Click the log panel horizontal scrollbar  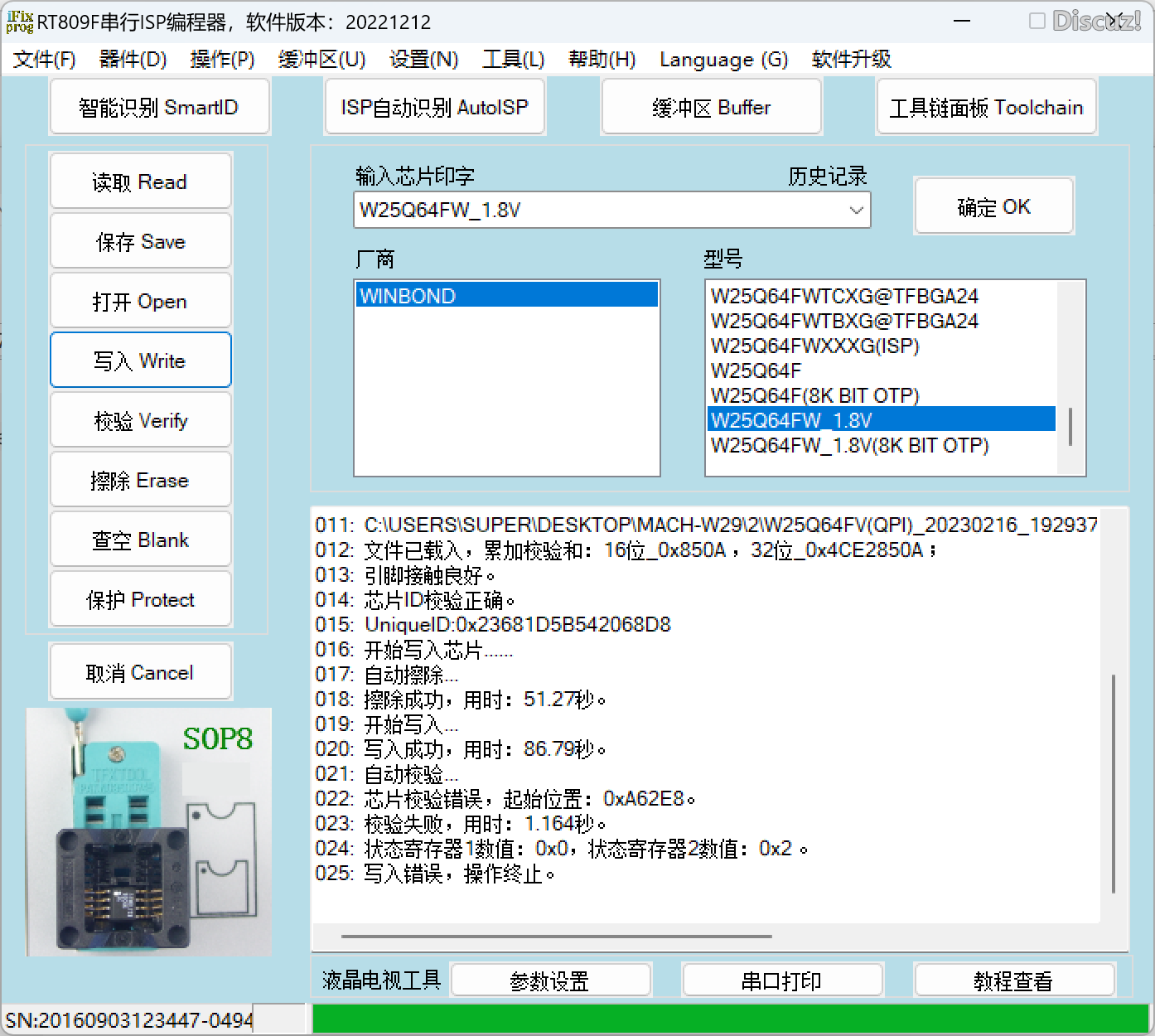[556, 937]
